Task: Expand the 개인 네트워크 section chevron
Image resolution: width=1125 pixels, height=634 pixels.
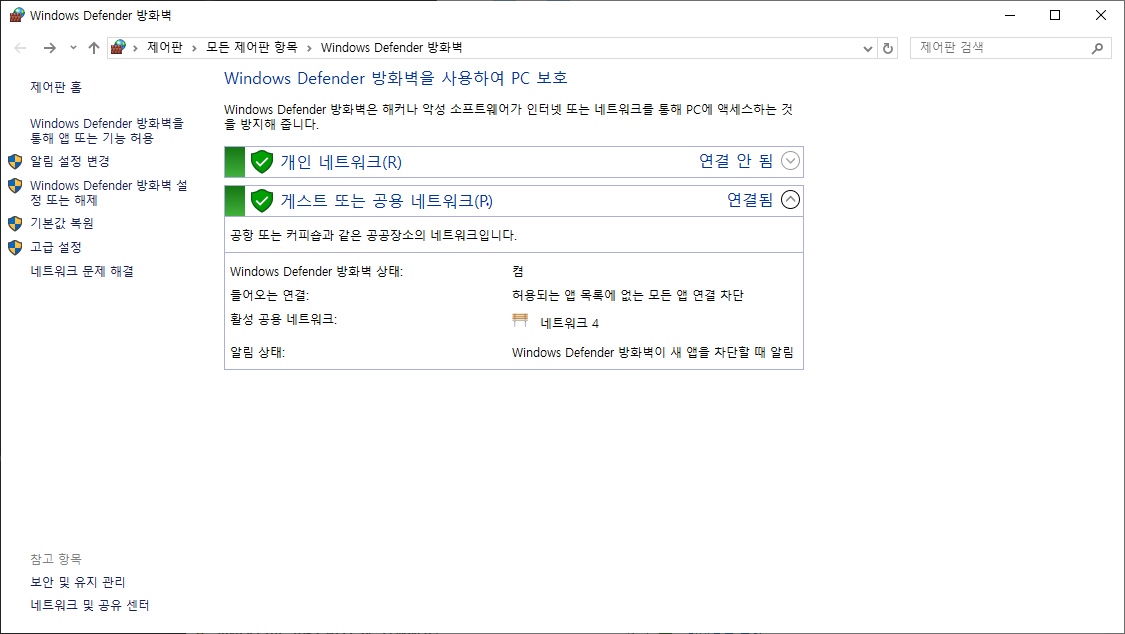Action: tap(790, 161)
